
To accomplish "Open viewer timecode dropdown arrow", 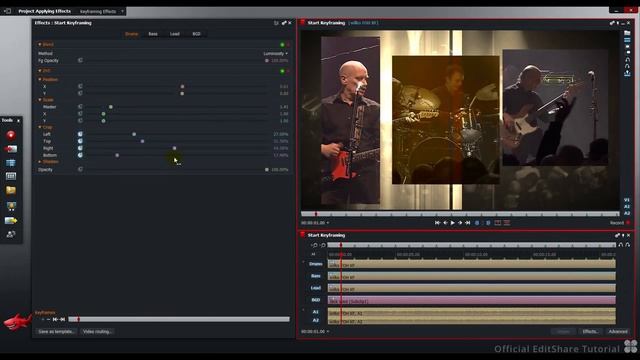I will tap(328, 223).
